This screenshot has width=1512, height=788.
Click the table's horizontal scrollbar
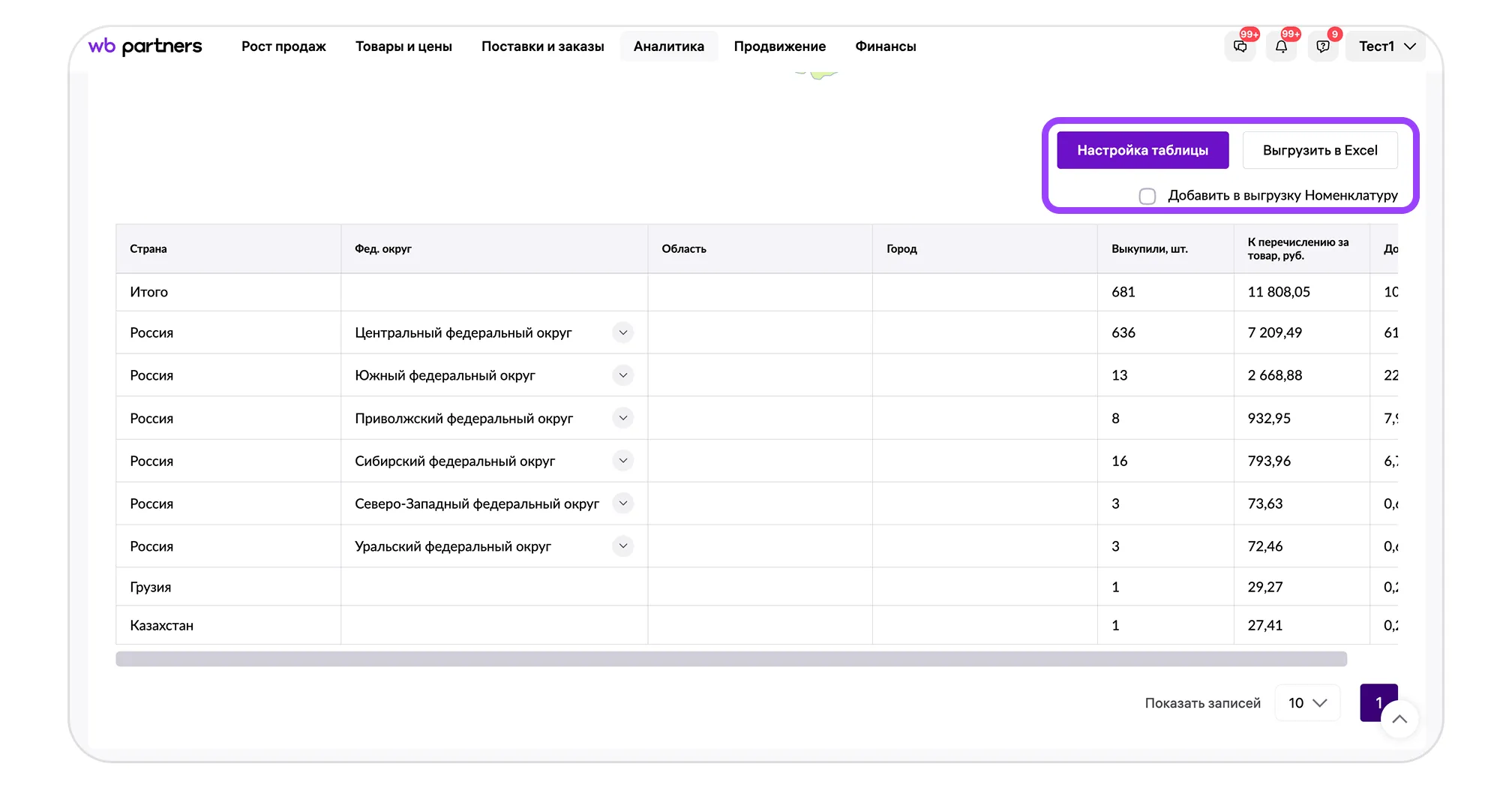pyautogui.click(x=730, y=659)
